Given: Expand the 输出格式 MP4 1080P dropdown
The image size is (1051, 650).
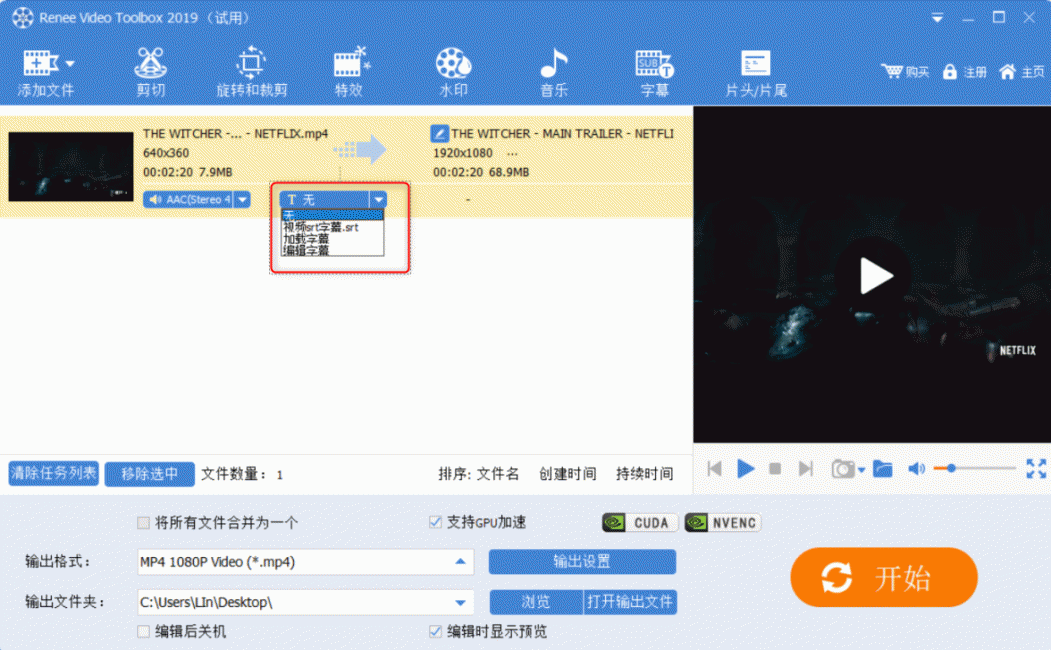Looking at the screenshot, I should (460, 562).
